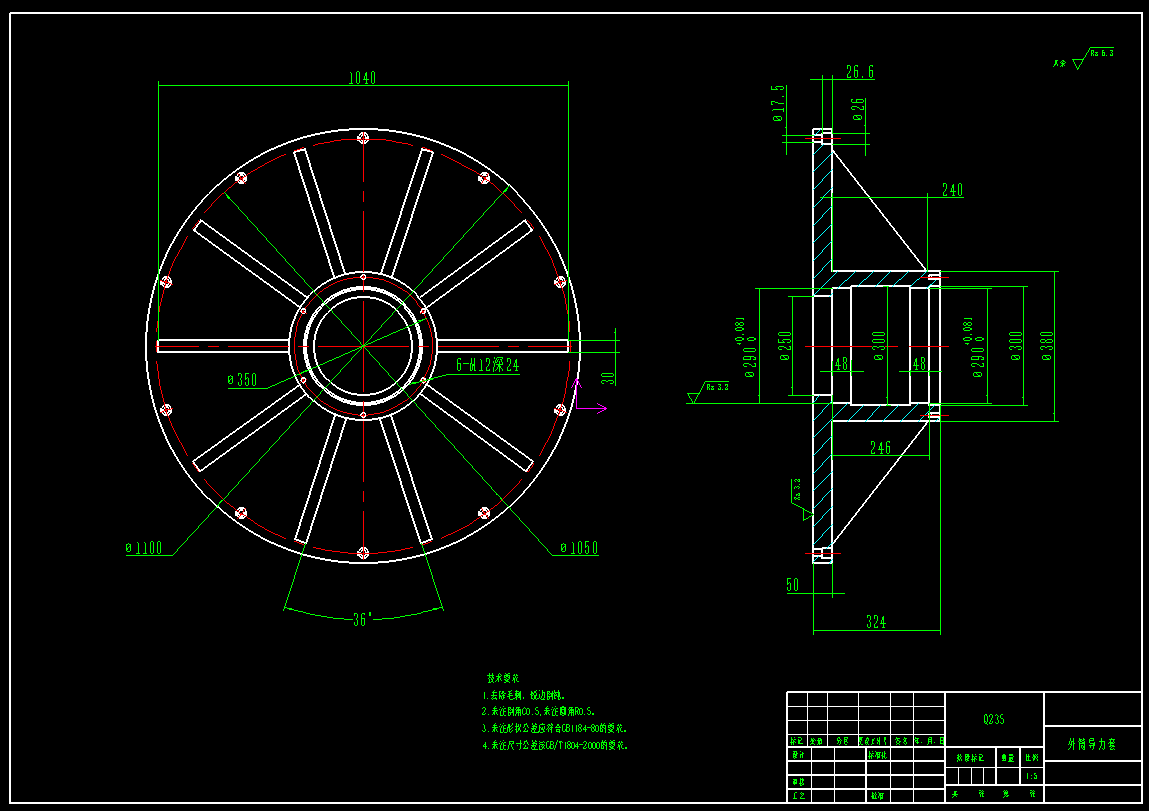Select the 50 flange thickness dimension
1149x811 pixels.
(x=793, y=585)
